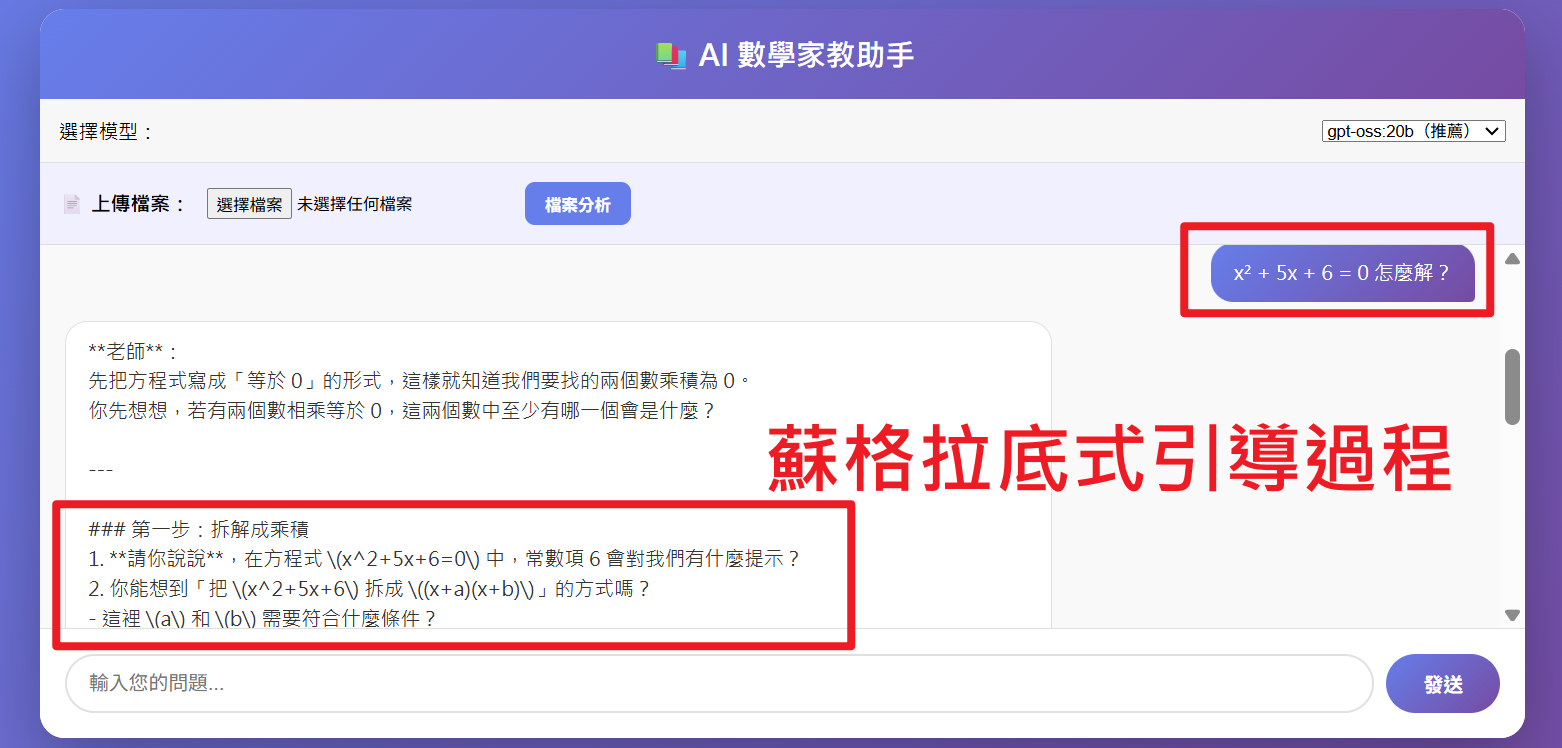
Task: Click the AI tutor book logo icon
Action: click(x=671, y=58)
